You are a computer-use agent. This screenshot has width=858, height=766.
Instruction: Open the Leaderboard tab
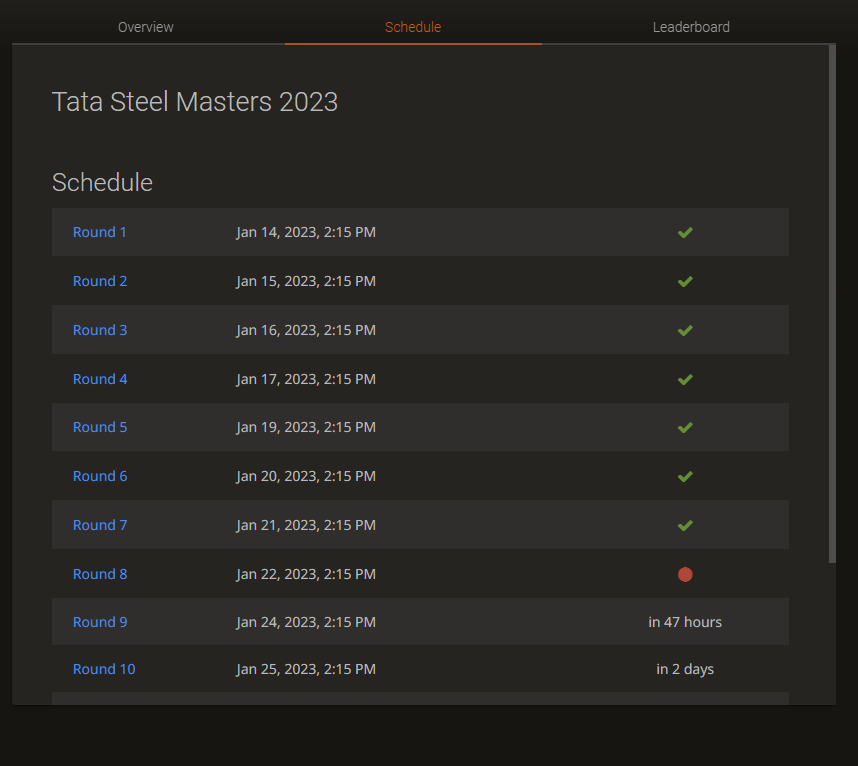coord(691,27)
